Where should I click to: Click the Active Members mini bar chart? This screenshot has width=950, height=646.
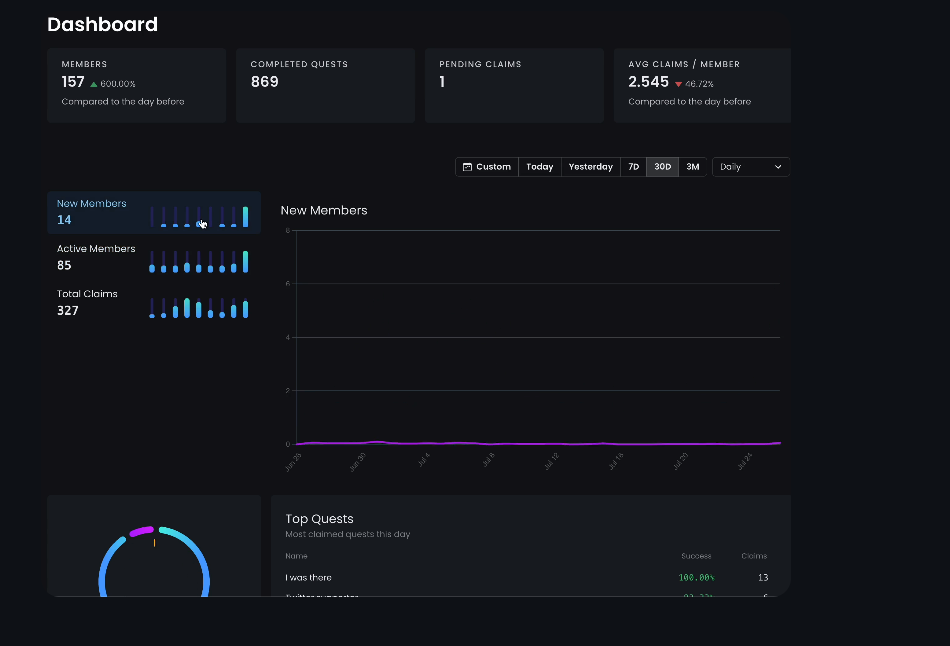(x=199, y=262)
